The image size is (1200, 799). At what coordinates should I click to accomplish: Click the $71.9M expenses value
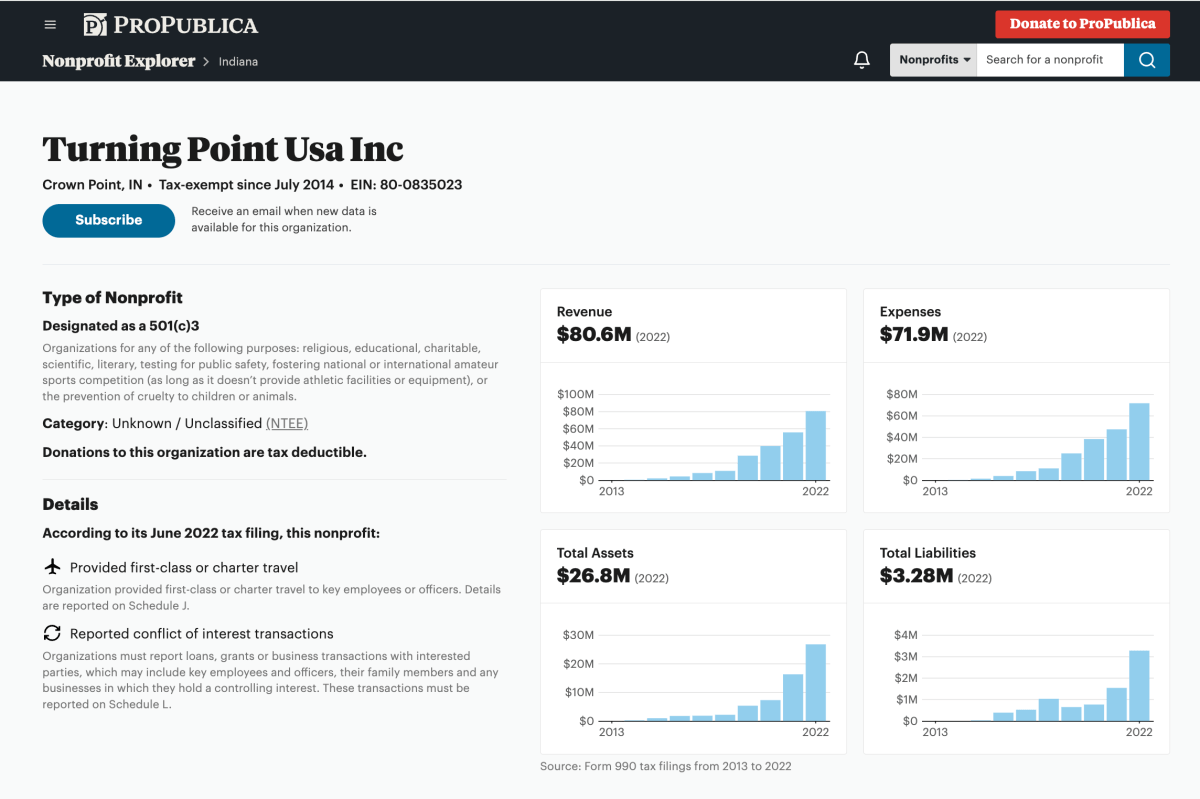(x=914, y=335)
